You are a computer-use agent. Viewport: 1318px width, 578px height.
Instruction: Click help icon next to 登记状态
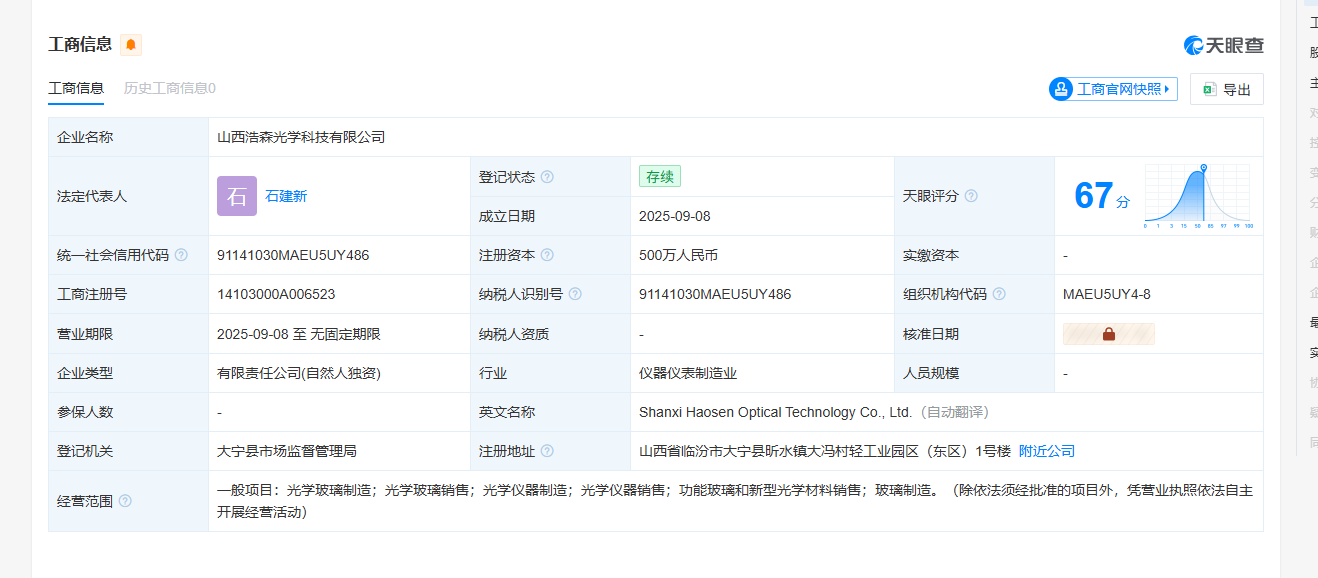coord(547,177)
